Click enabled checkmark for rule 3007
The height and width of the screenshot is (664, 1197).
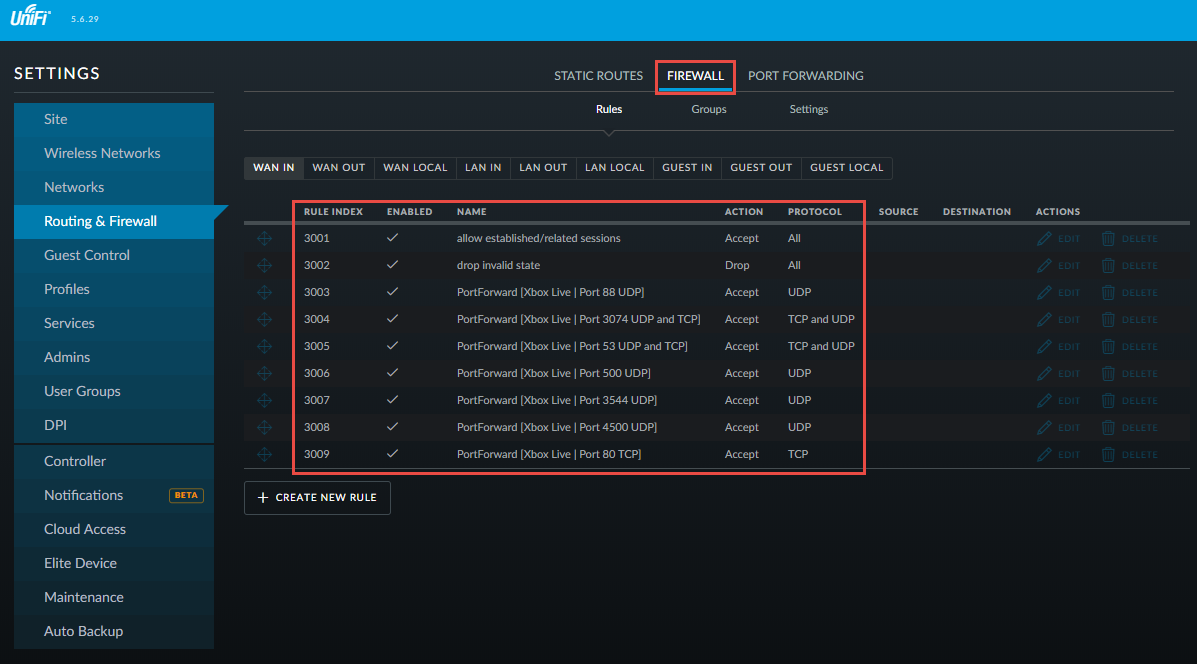(x=393, y=400)
